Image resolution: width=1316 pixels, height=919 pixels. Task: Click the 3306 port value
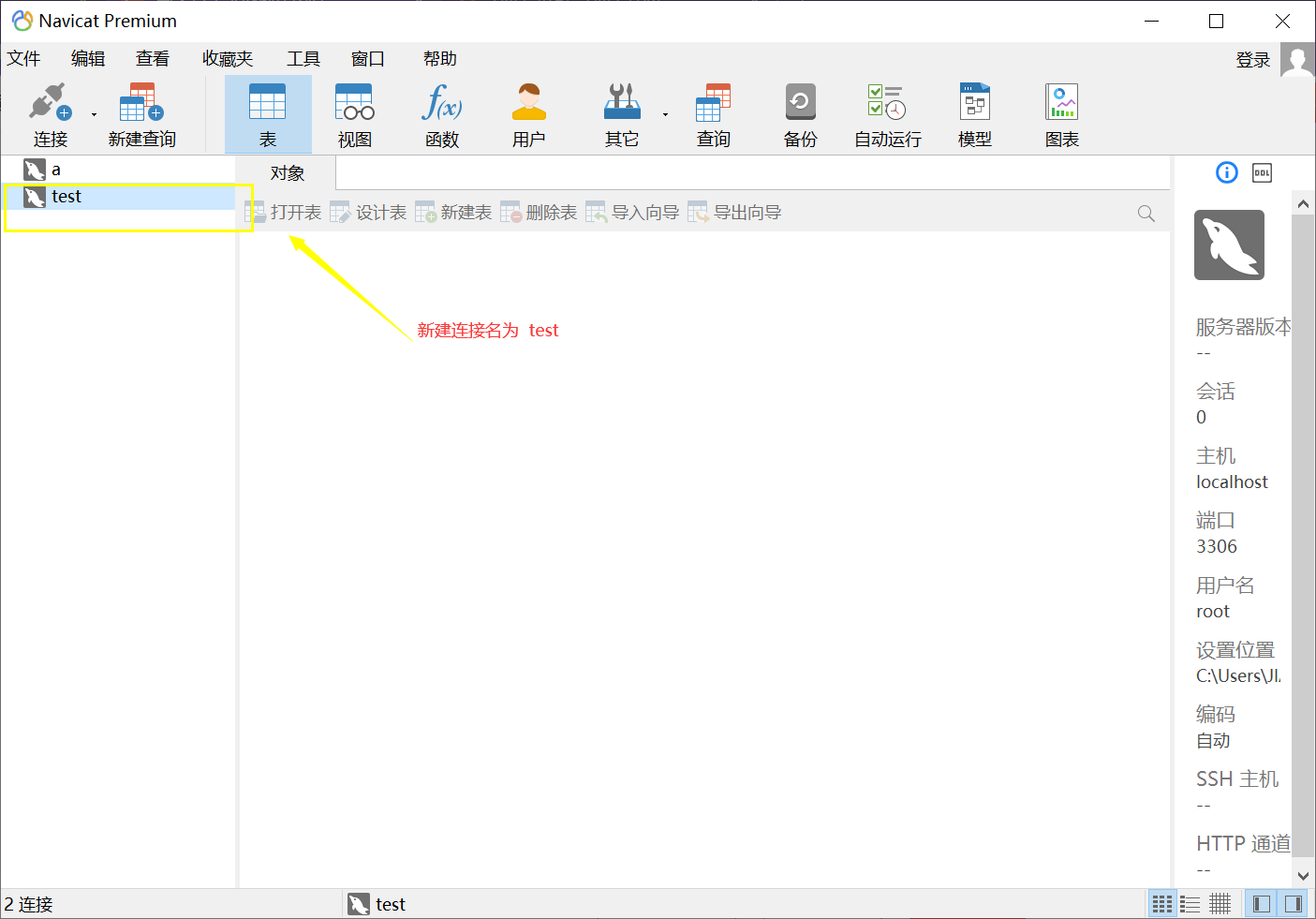tap(1217, 546)
